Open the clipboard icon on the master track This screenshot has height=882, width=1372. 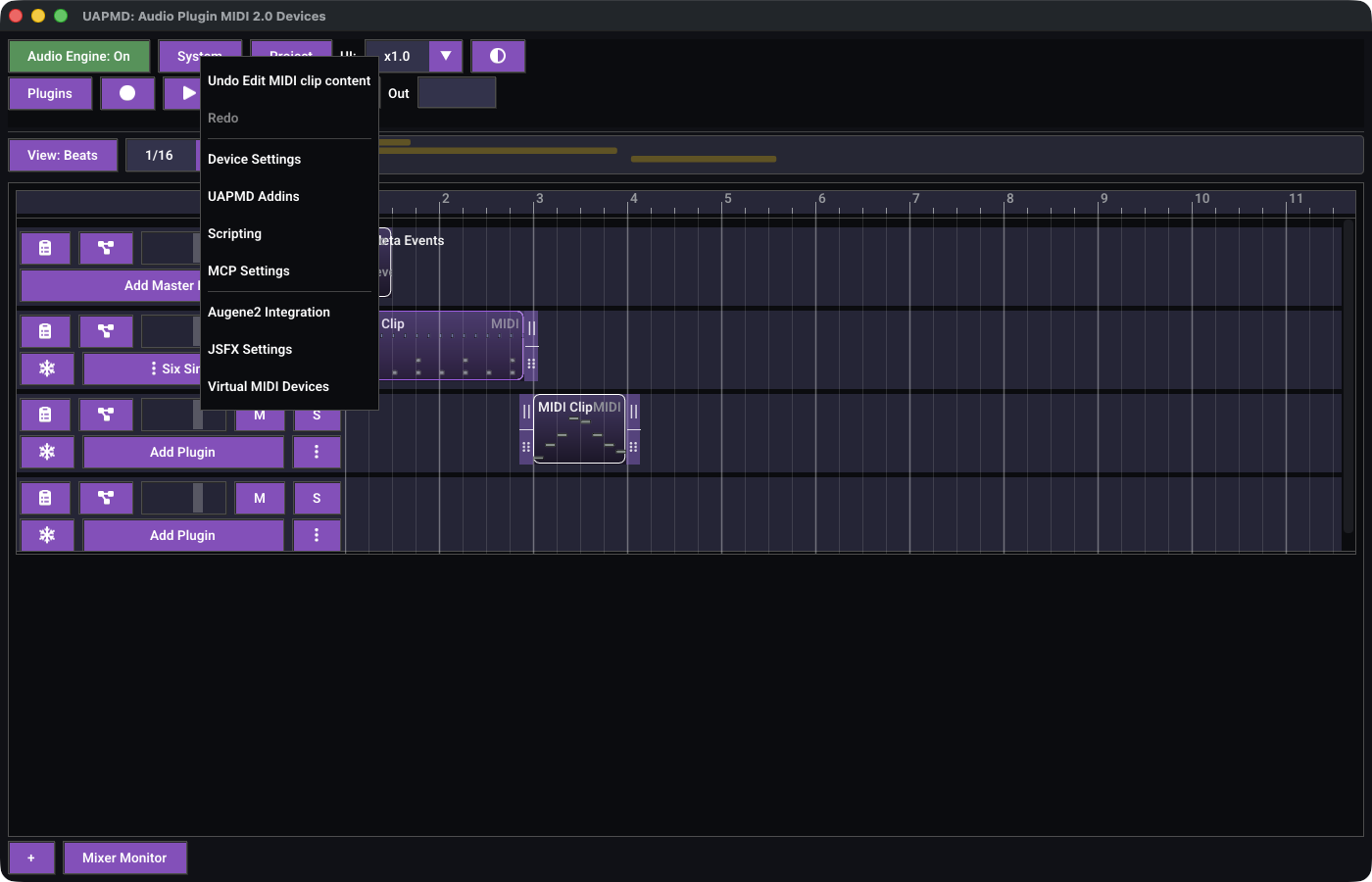click(x=45, y=248)
